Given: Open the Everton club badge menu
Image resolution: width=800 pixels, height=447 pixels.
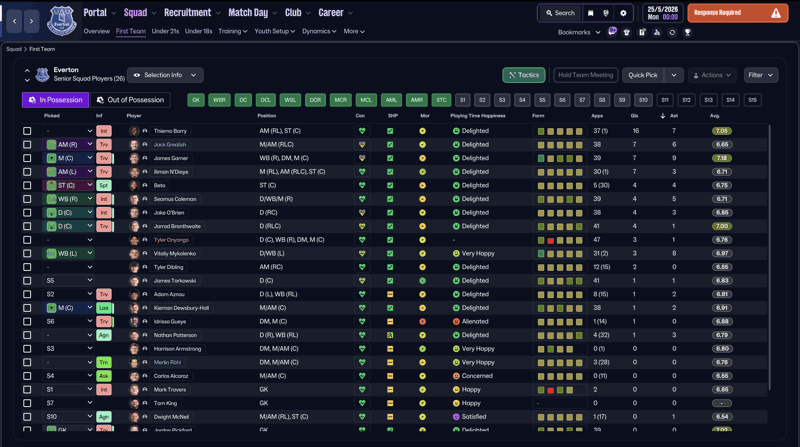Looking at the screenshot, I should (x=62, y=21).
